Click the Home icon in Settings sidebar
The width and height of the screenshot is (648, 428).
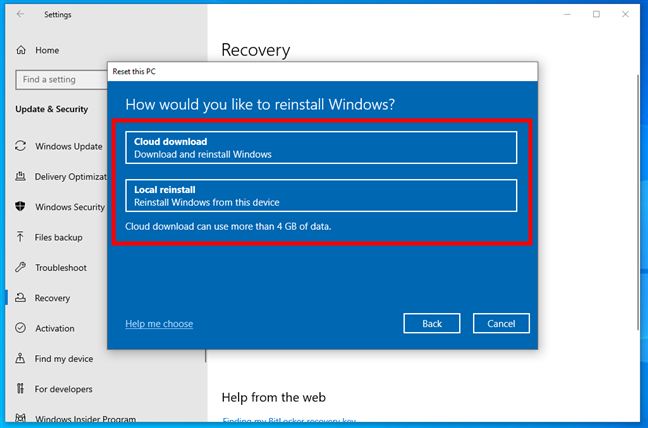[x=21, y=50]
